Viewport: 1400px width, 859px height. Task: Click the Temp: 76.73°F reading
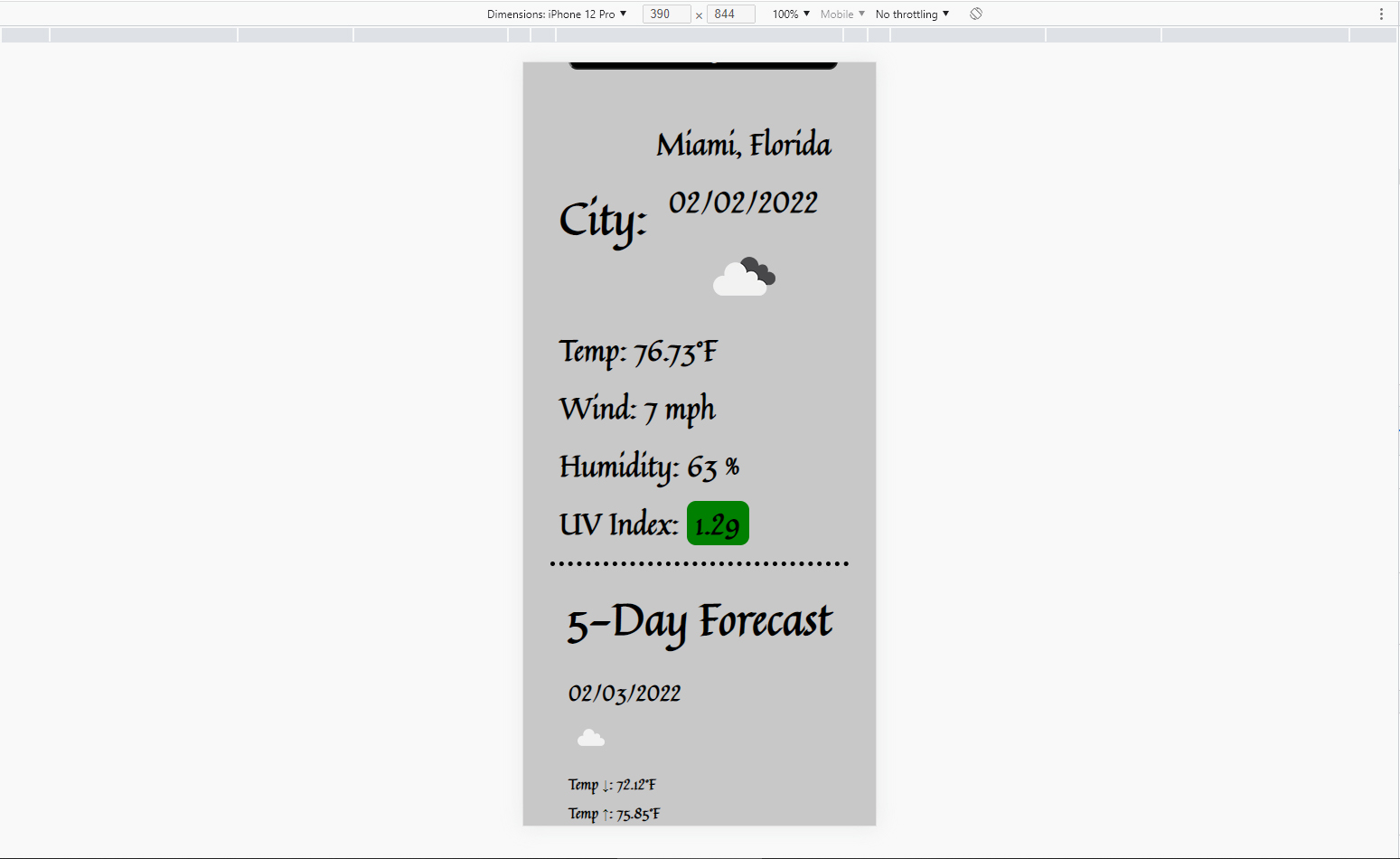coord(637,352)
